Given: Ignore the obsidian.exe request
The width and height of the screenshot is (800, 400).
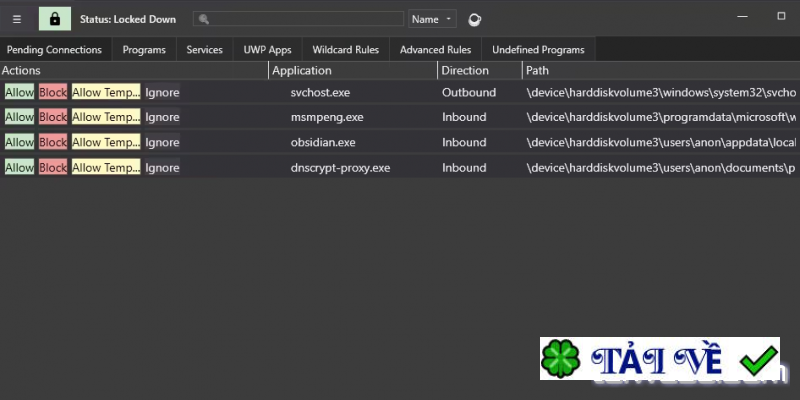Looking at the screenshot, I should click(x=162, y=142).
